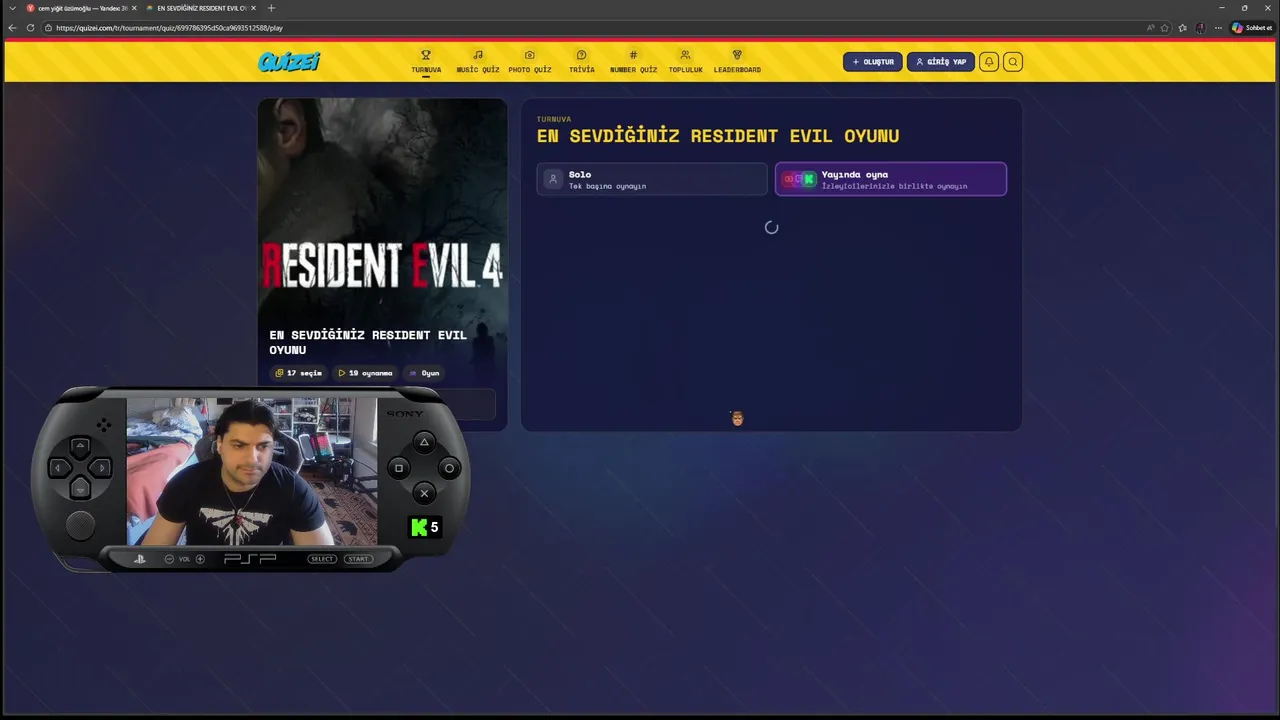1280x720 pixels.
Task: Open the favorites list icon
Action: point(1182,28)
